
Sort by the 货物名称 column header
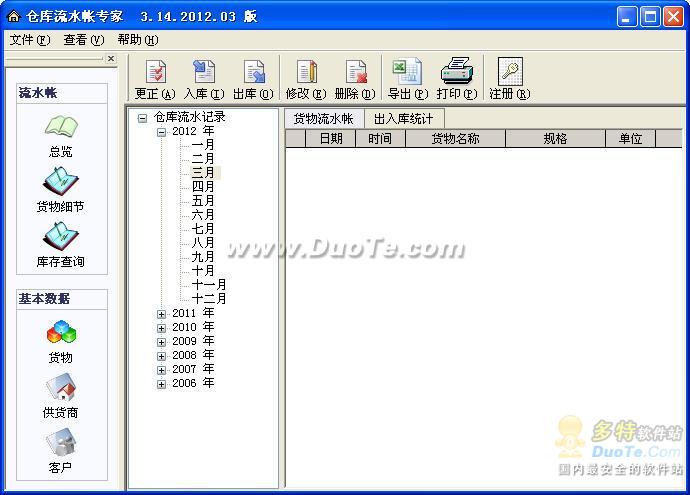coord(455,139)
